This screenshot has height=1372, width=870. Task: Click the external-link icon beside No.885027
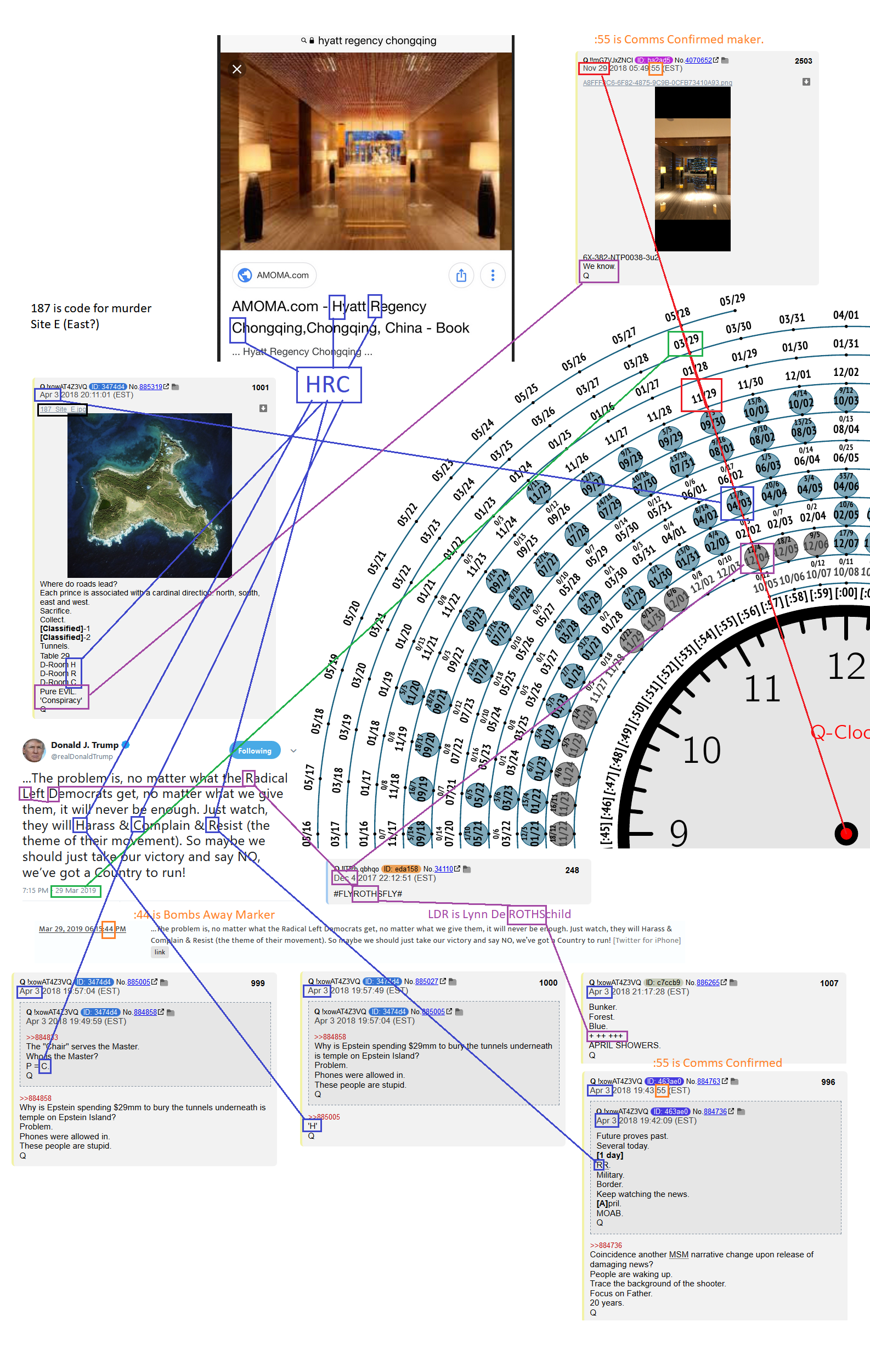[x=442, y=981]
